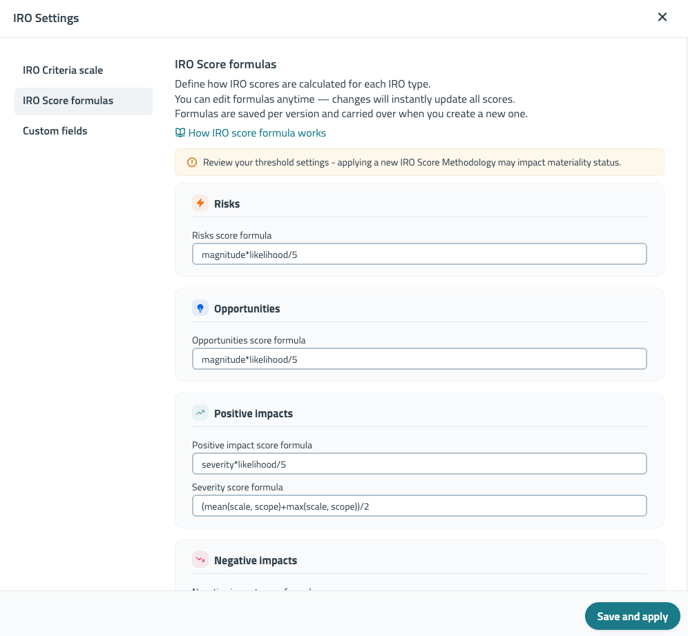Edit the Opportunities score formula field
This screenshot has height=636, width=688.
point(419,359)
